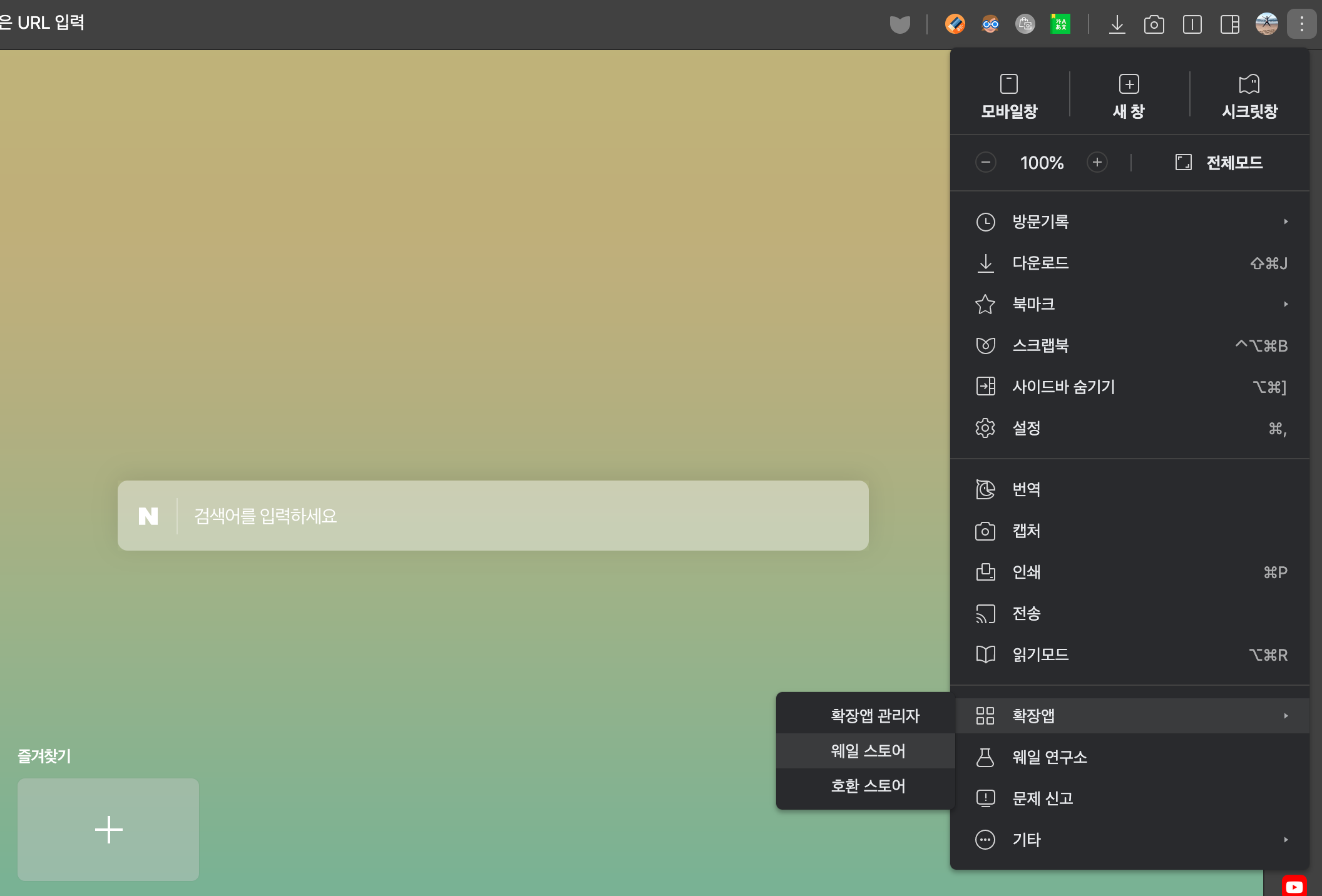Viewport: 1322px width, 896px height.
Task: Click the YouTube sidebar icon
Action: click(1294, 886)
